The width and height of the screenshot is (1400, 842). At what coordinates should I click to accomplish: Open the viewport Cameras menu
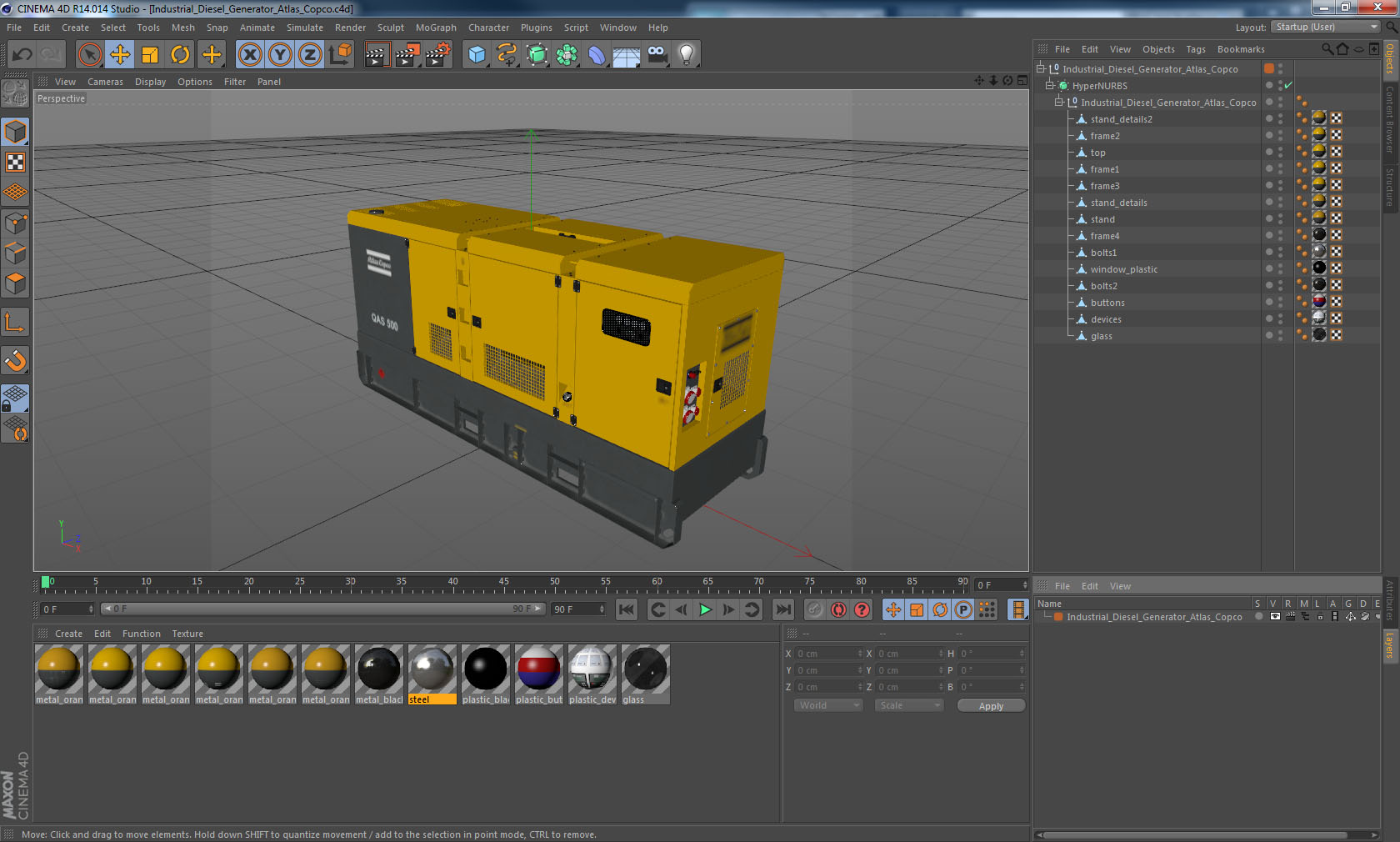pyautogui.click(x=105, y=82)
